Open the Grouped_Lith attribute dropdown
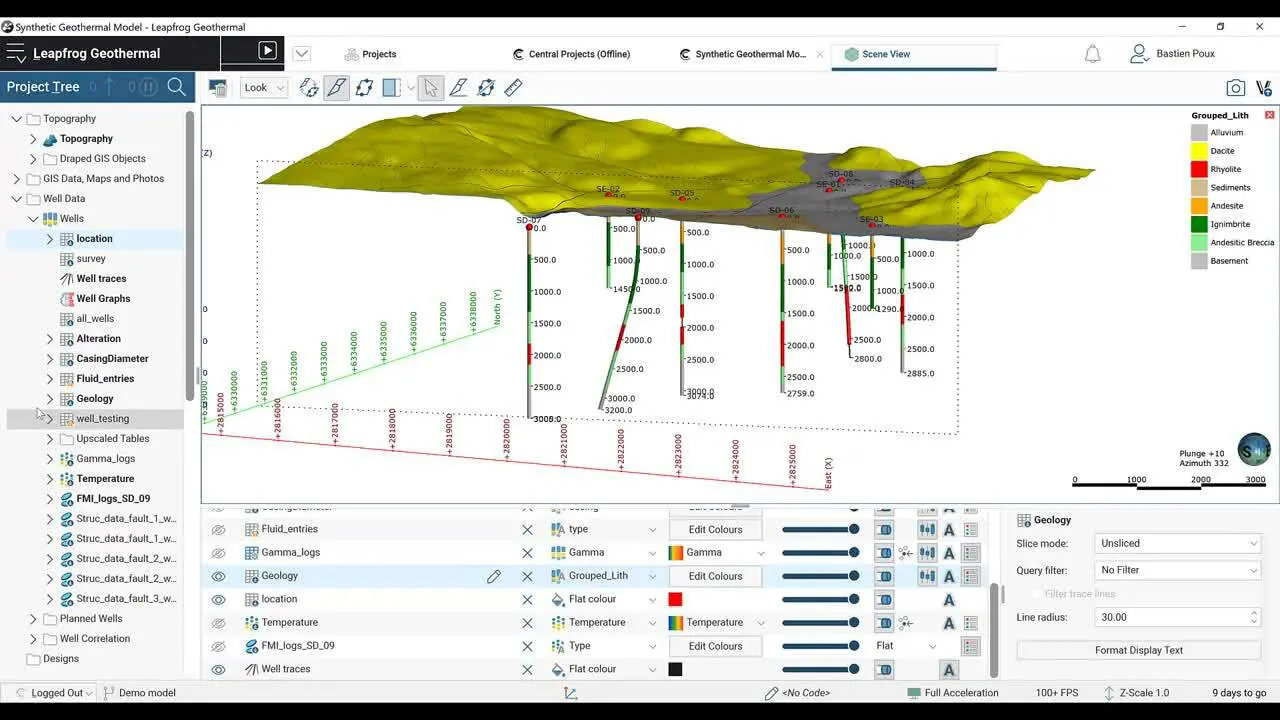 pyautogui.click(x=604, y=576)
